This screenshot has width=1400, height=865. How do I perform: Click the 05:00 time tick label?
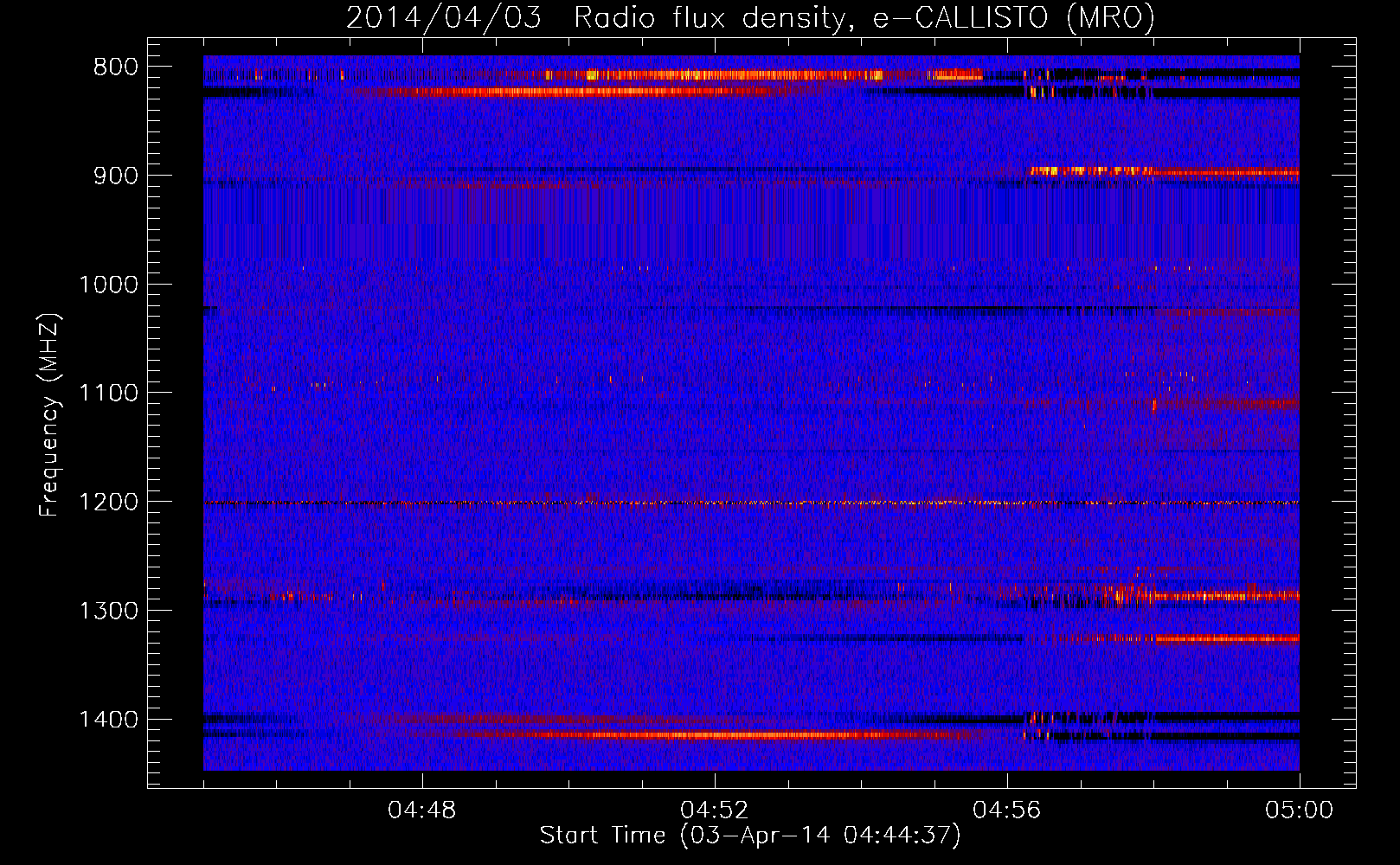coord(1299,811)
